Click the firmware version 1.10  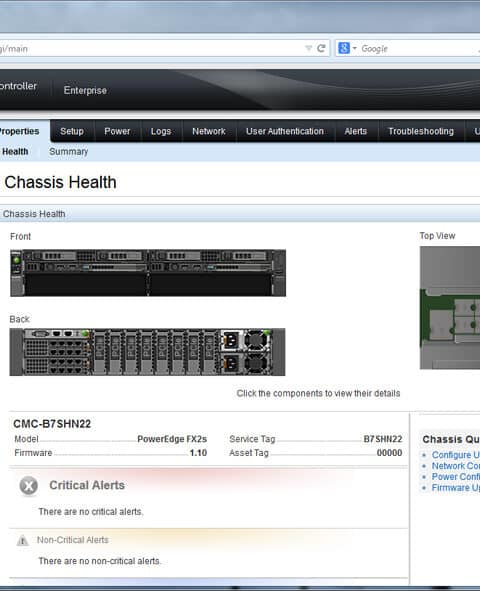(199, 453)
